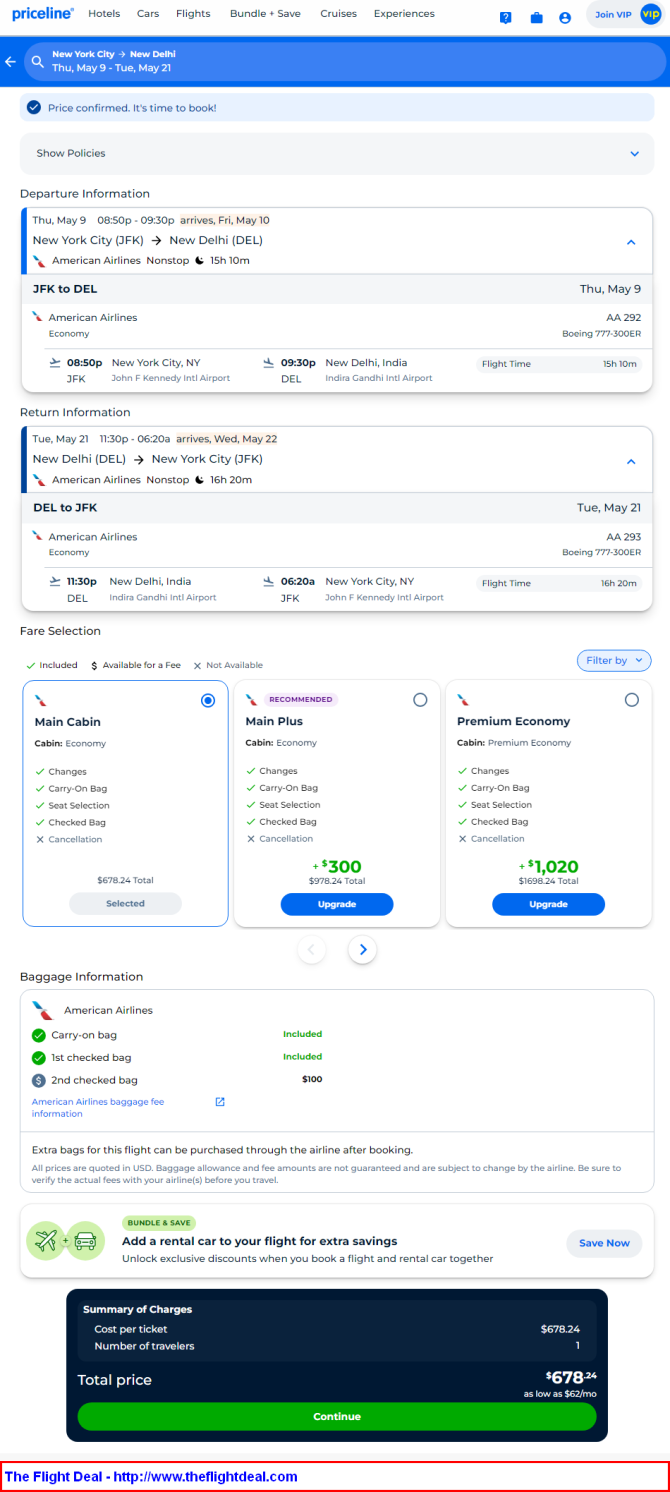Click the departure takeoff plane icon at JFK
670x1492 pixels.
(x=54, y=363)
